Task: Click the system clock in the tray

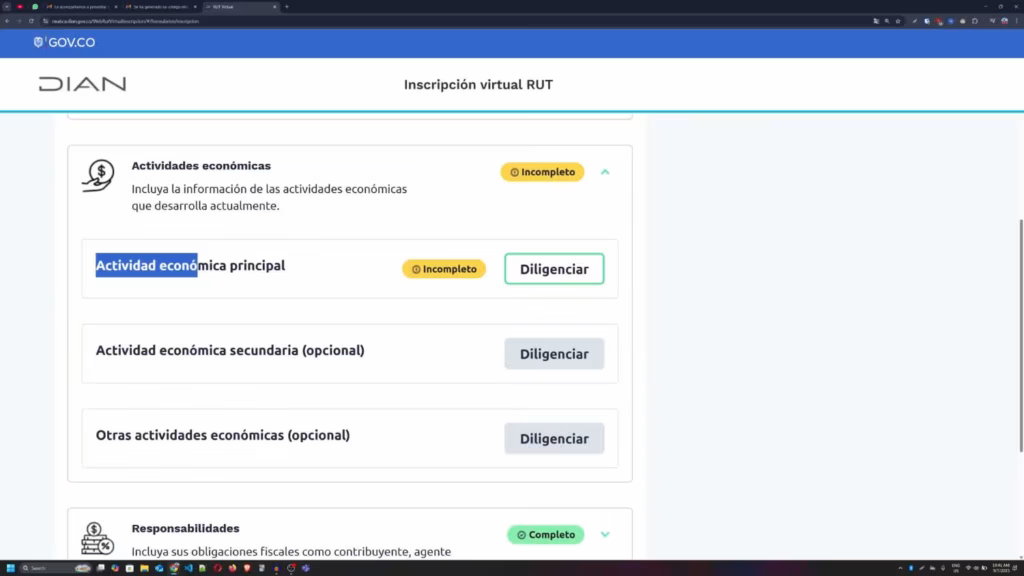Action: coord(1000,568)
